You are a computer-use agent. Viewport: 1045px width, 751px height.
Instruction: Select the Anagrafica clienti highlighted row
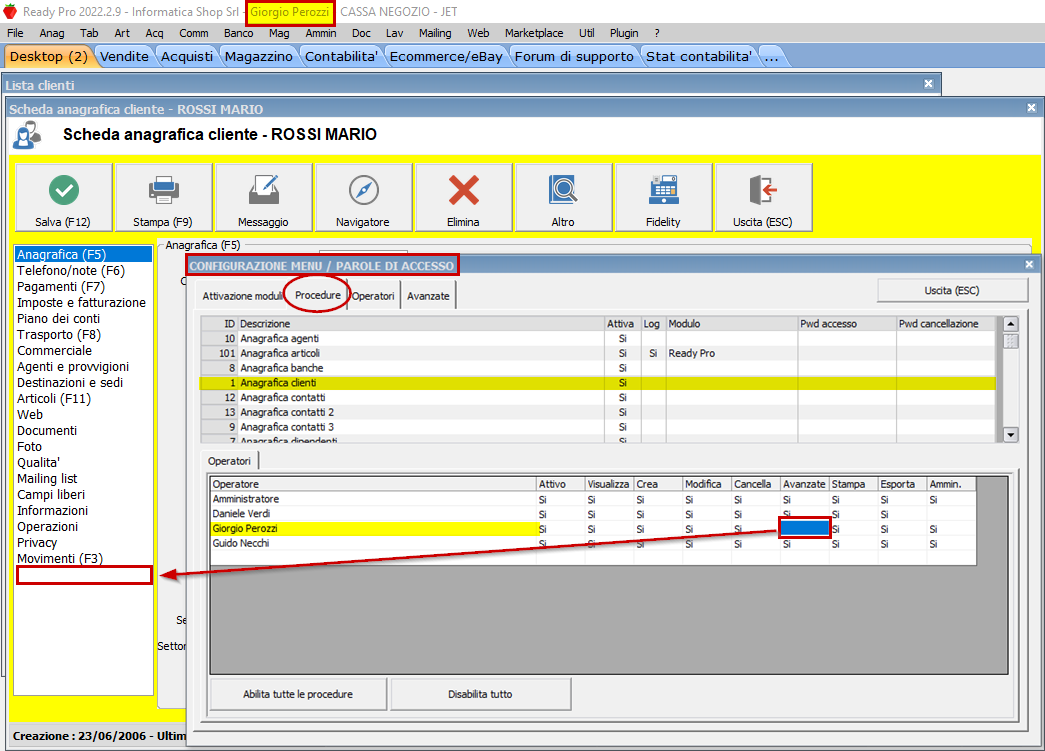tap(420, 383)
